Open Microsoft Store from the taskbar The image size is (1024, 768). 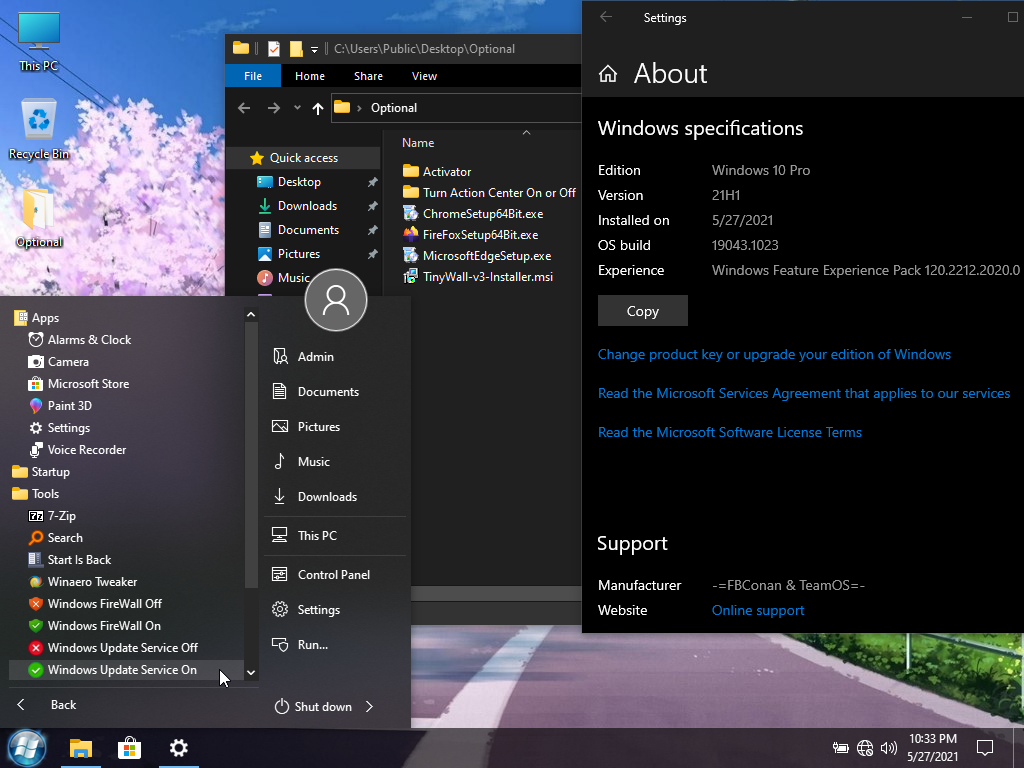pos(129,748)
